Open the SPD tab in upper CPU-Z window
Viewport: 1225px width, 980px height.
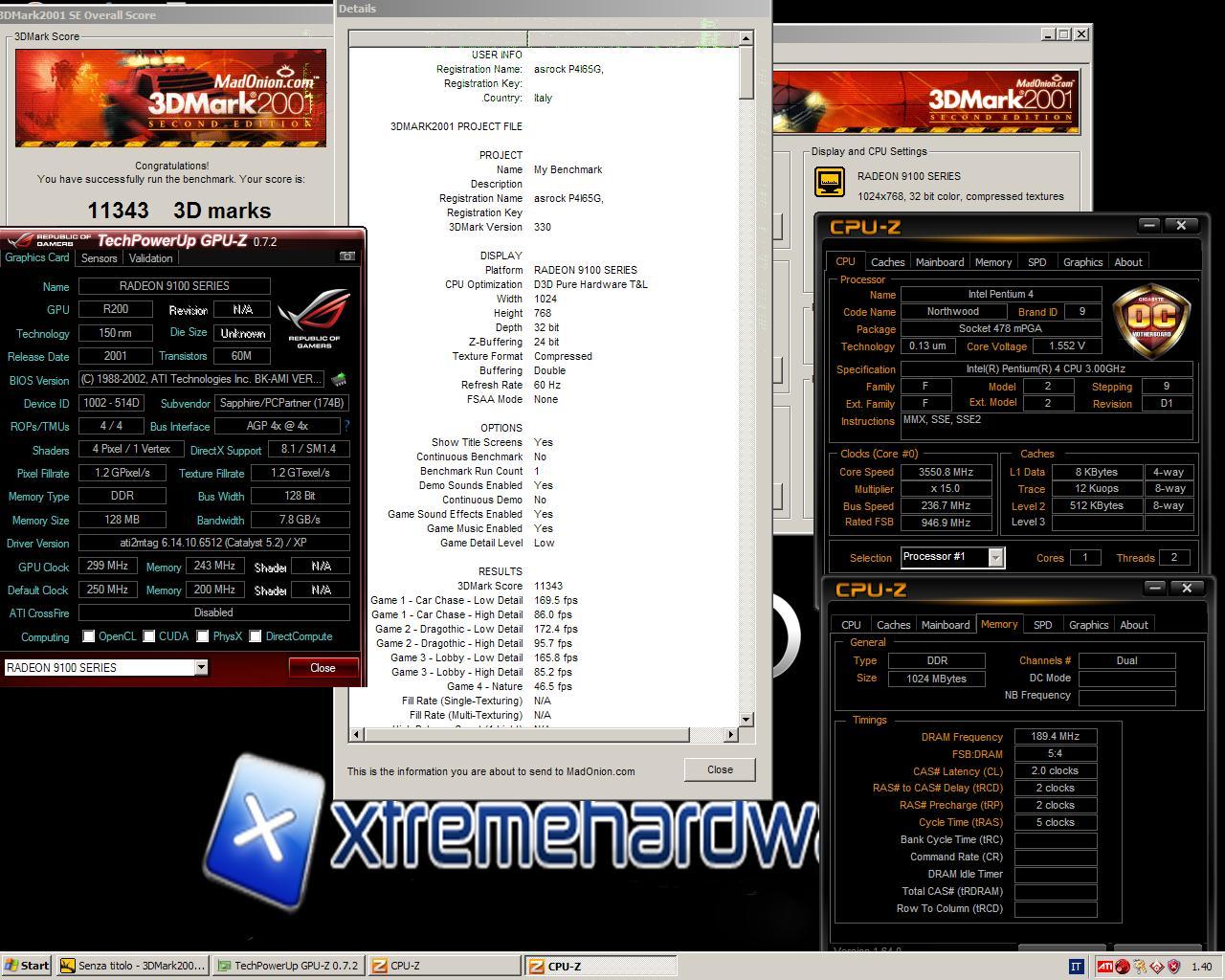pos(1037,261)
